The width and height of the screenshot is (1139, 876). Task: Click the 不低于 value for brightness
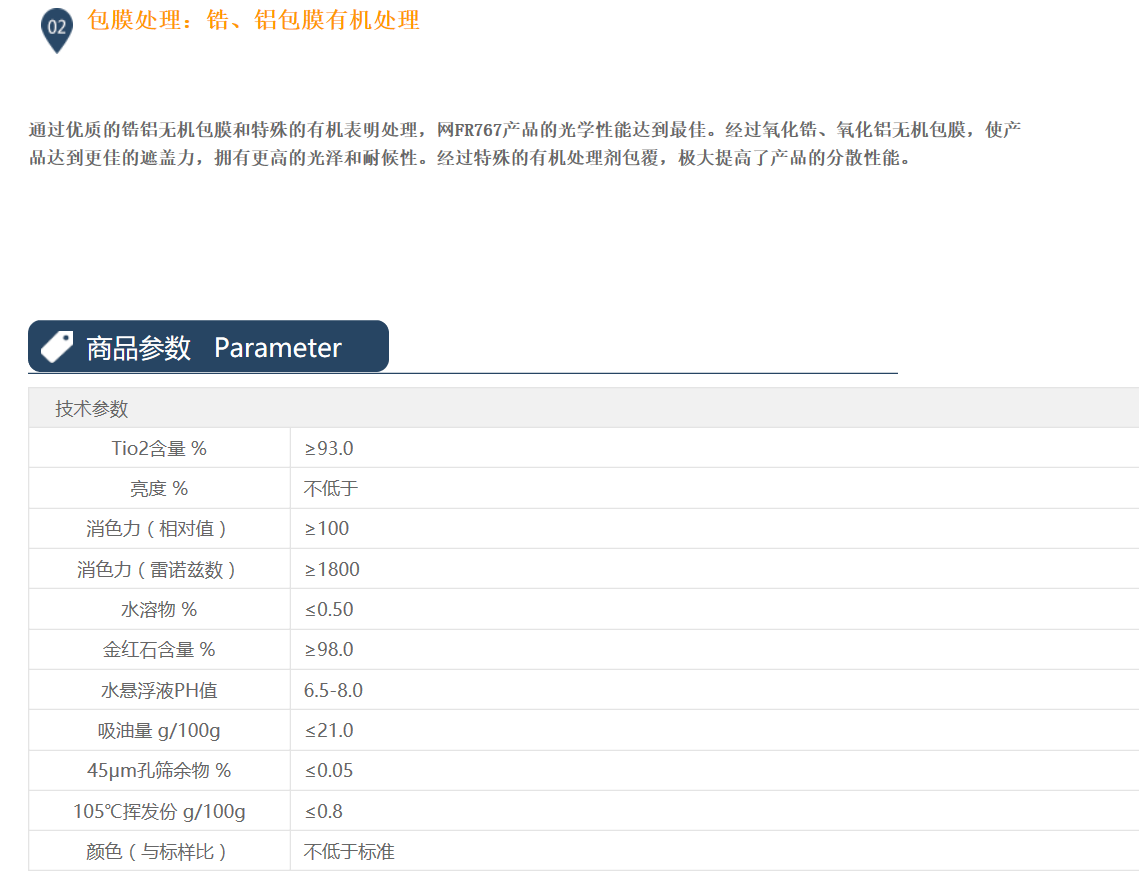(x=331, y=488)
